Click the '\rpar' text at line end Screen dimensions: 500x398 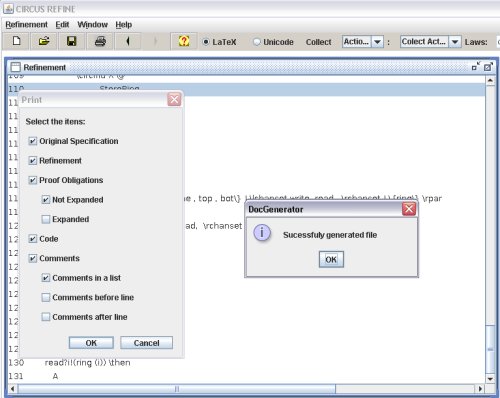point(432,199)
